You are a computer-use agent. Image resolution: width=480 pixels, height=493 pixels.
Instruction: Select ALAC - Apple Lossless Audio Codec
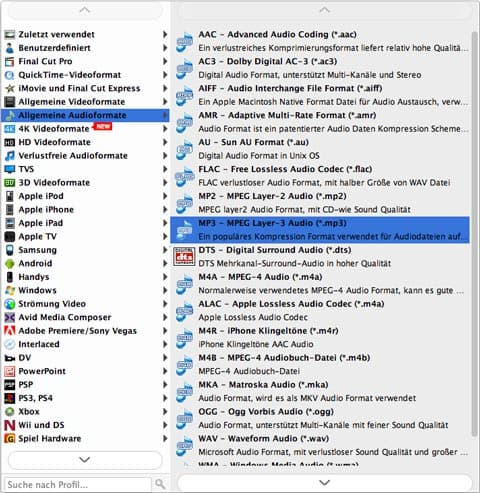point(320,311)
